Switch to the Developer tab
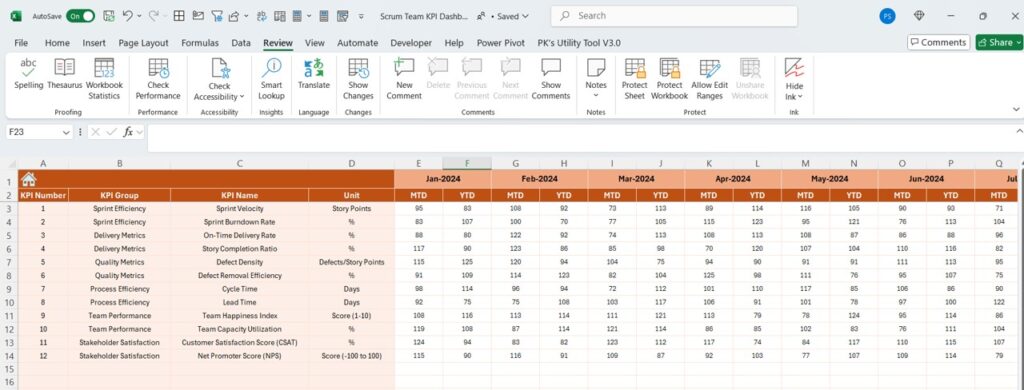 (411, 43)
